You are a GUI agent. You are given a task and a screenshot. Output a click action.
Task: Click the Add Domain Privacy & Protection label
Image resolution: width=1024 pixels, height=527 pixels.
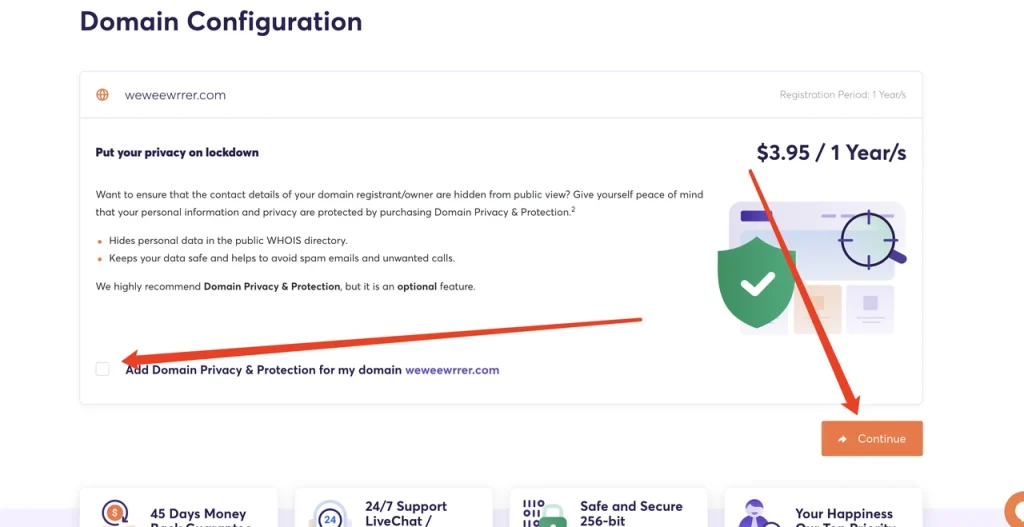pyautogui.click(x=263, y=370)
